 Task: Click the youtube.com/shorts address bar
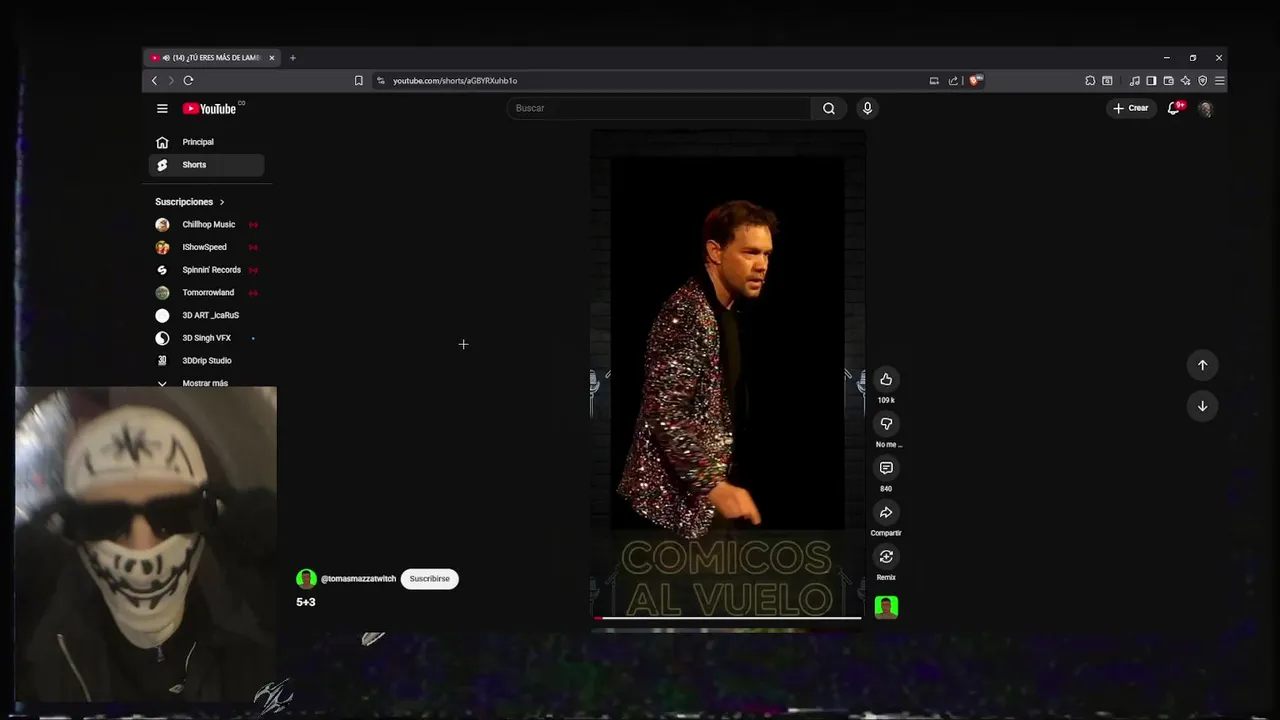(650, 80)
